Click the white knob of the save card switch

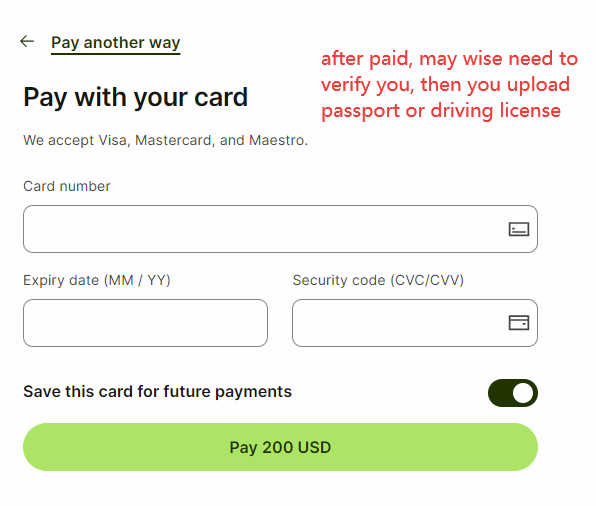coord(523,393)
